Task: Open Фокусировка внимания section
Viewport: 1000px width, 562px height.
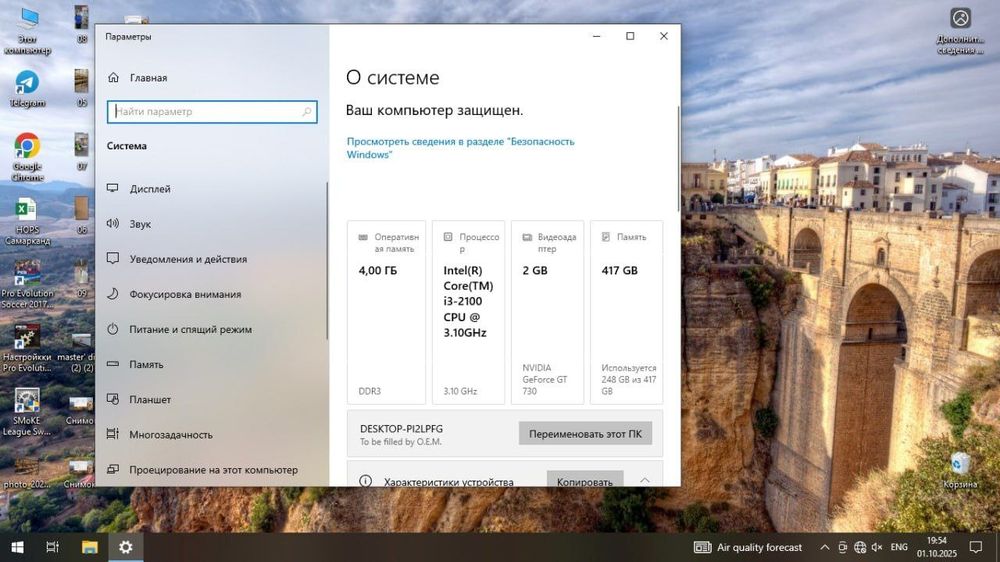Action: (x=185, y=294)
